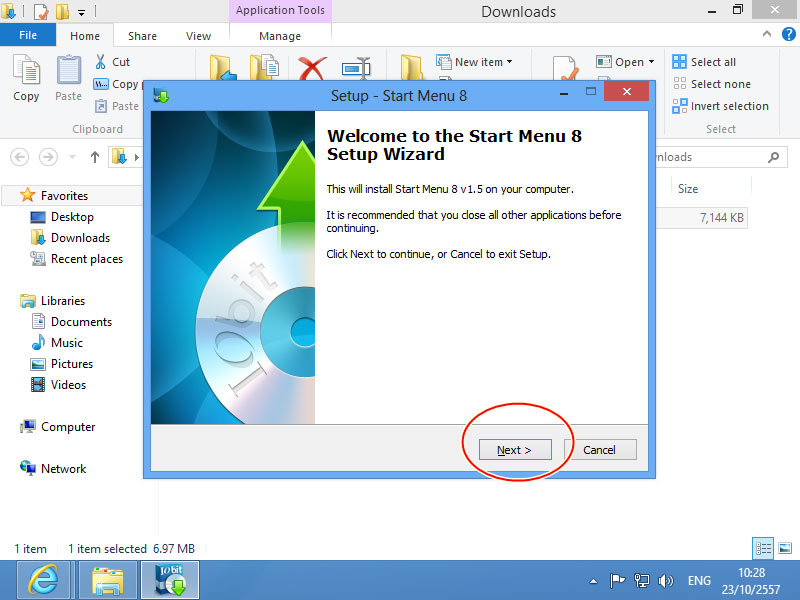Image resolution: width=800 pixels, height=600 pixels.
Task: Click the Paste shortcut command
Action: tap(117, 106)
